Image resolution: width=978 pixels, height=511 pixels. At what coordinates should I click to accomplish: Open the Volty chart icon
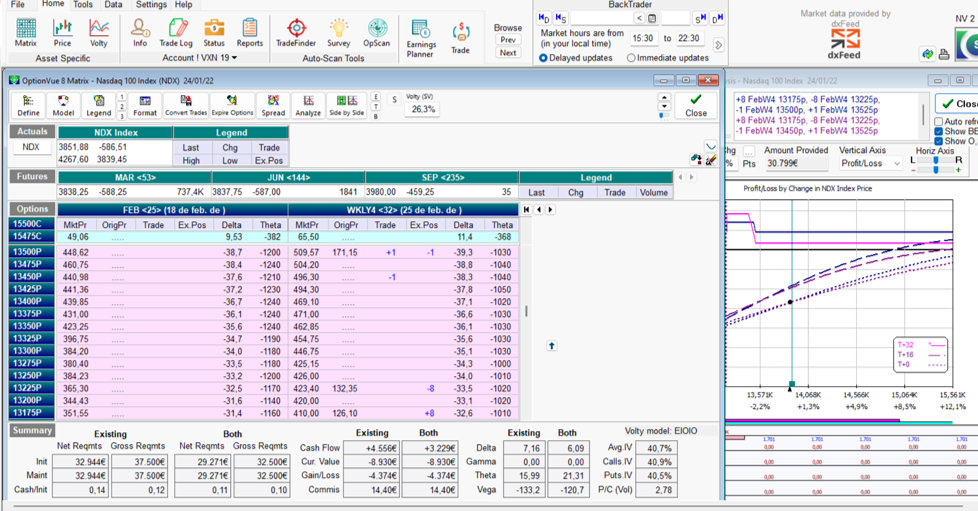[99, 33]
